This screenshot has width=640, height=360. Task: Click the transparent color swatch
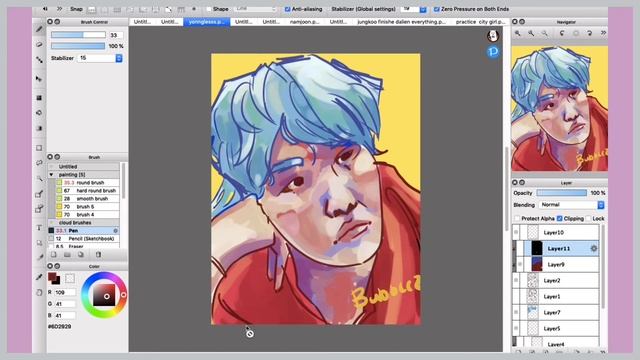click(70, 278)
